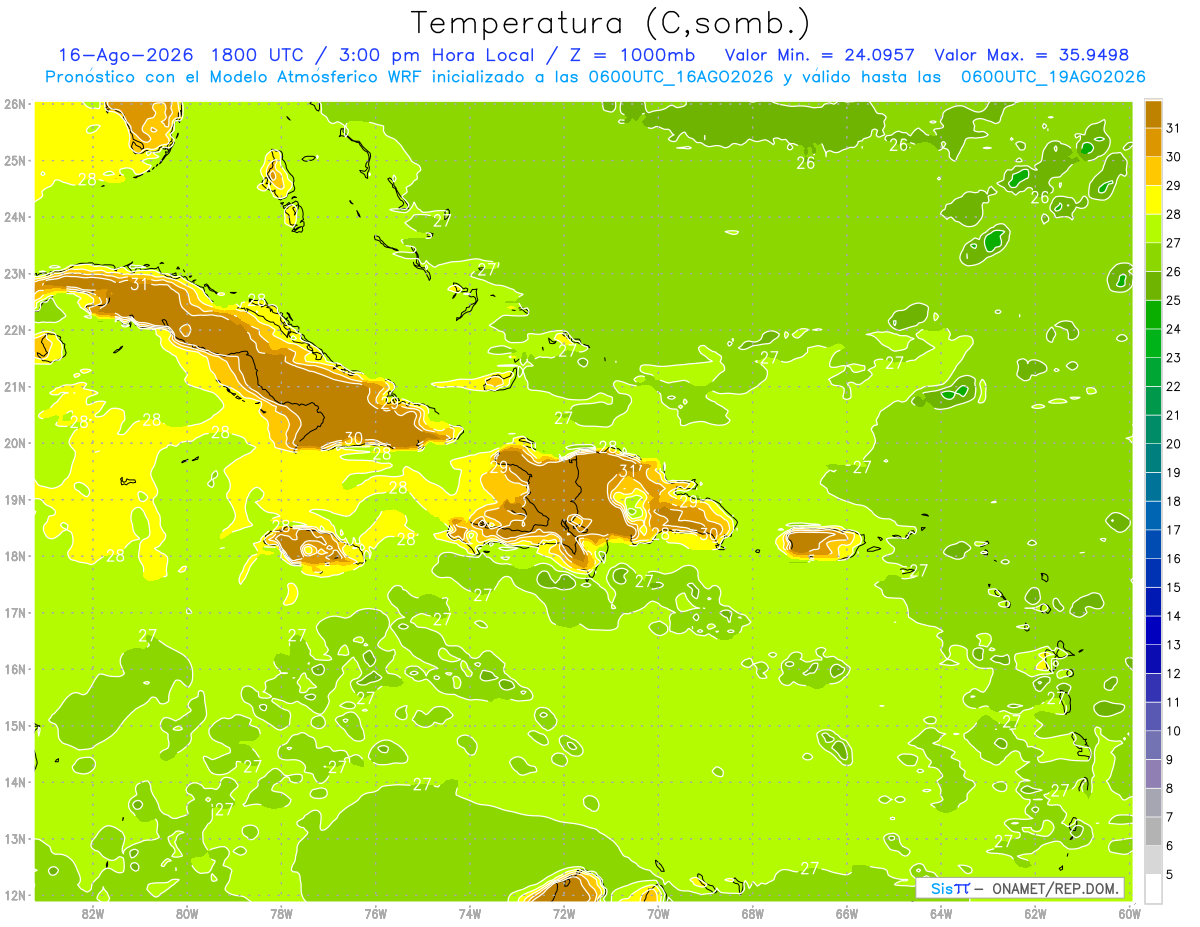Screen dimensions: 1200x927
Task: Click the yellow swatch between 28 and 29
Action: [1154, 200]
